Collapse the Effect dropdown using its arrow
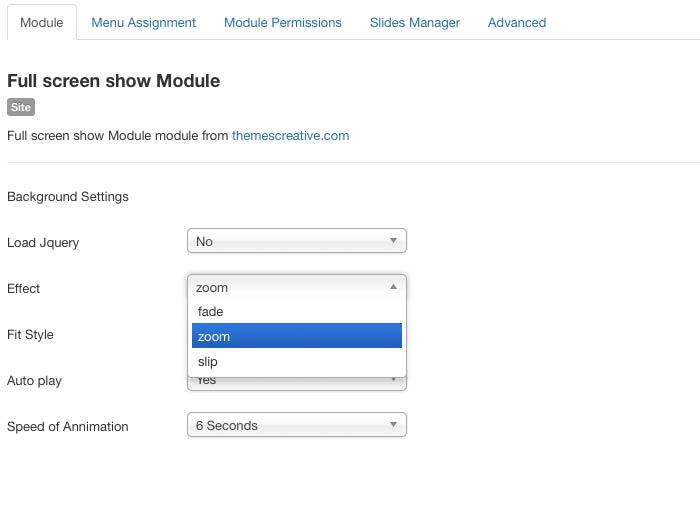Screen dimensions: 700x525 [393, 287]
